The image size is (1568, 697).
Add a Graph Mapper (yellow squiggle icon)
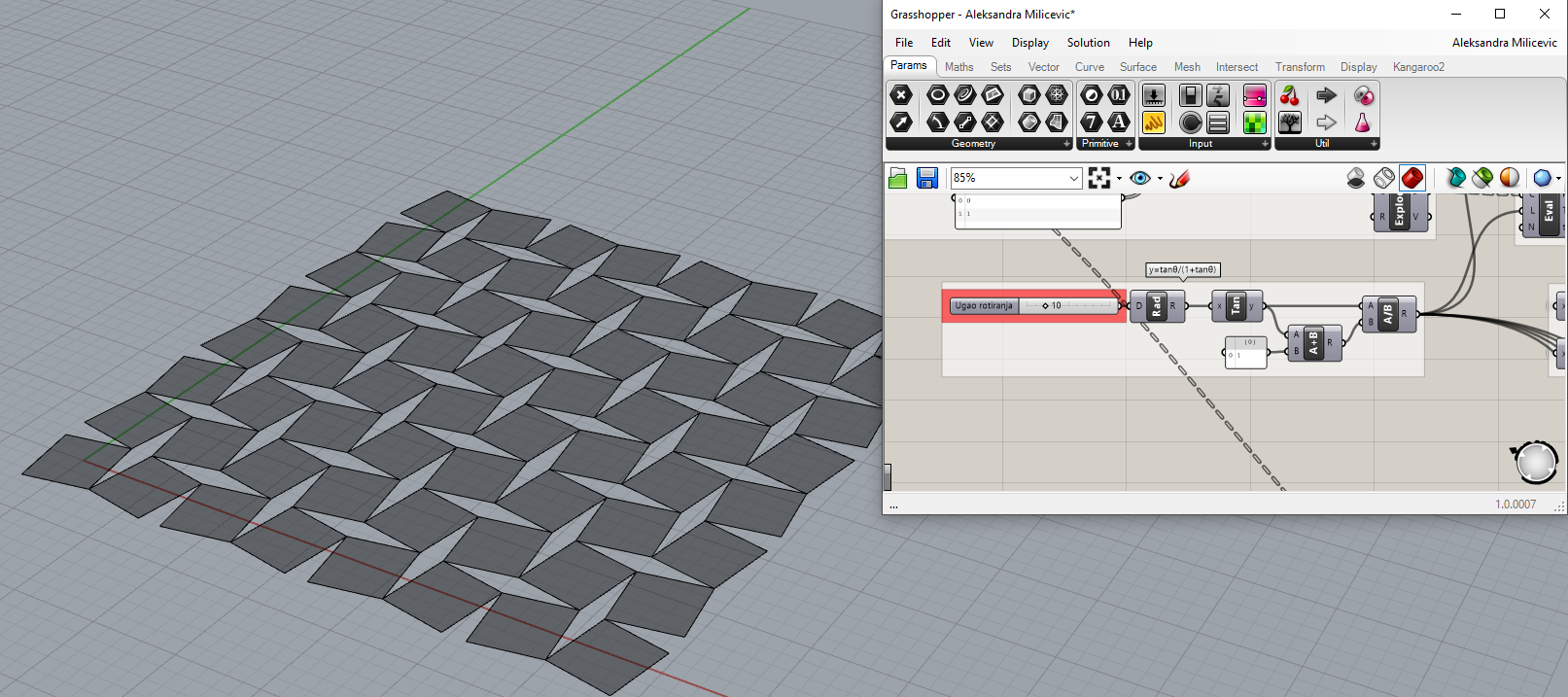pyautogui.click(x=1154, y=122)
